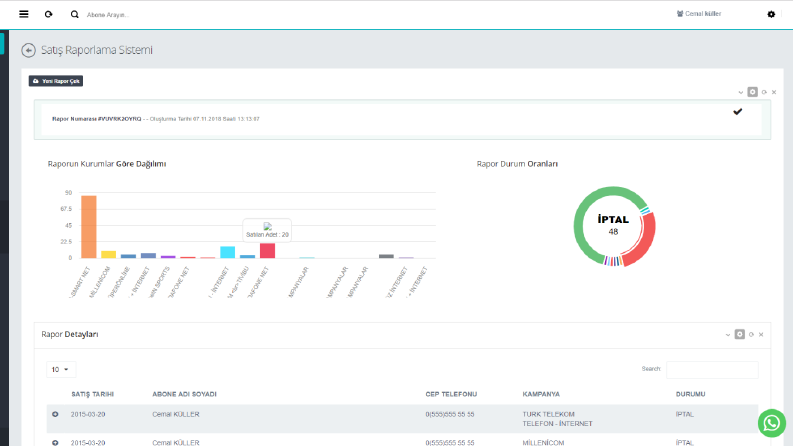Click the TURK TELEKOM TELEFON - İNTERNET cell
Viewport: 793px width, 446px height.
click(557, 419)
